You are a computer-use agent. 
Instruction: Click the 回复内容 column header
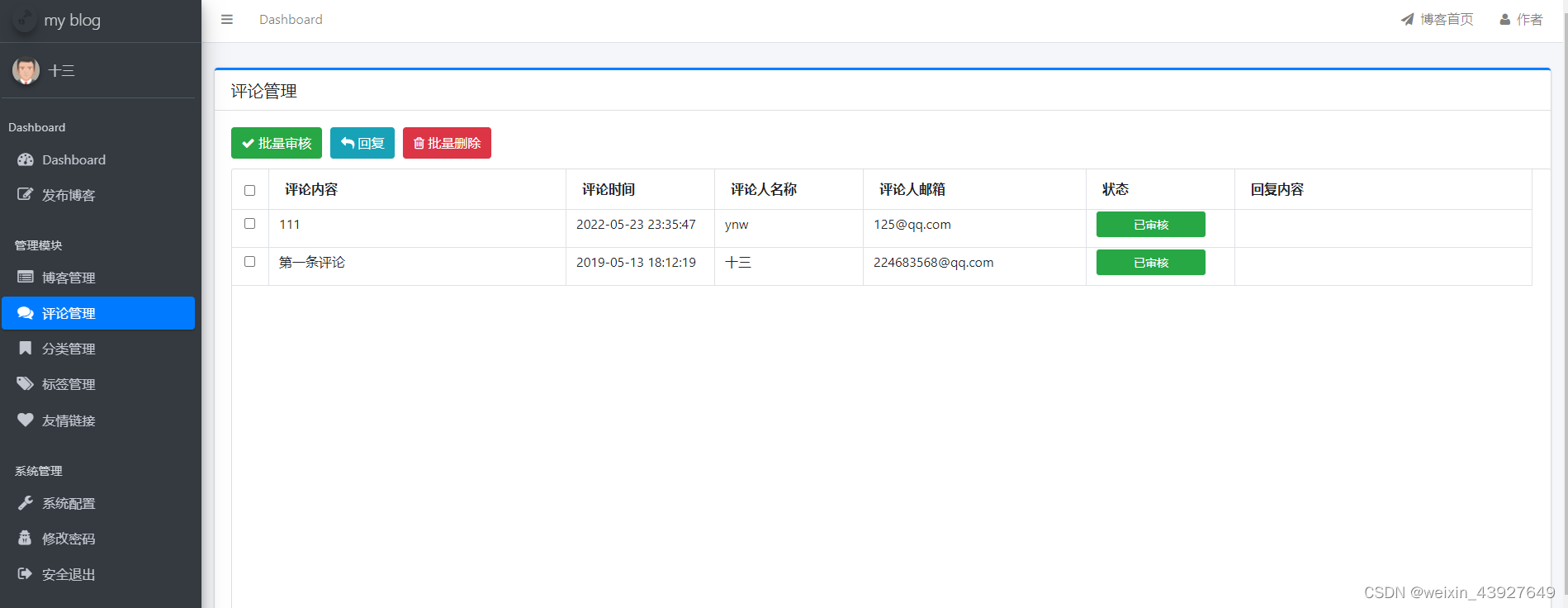[1277, 189]
